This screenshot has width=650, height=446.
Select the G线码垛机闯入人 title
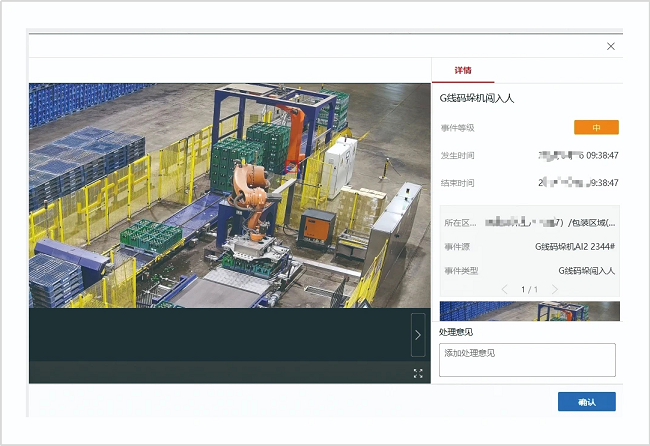pyautogui.click(x=477, y=98)
